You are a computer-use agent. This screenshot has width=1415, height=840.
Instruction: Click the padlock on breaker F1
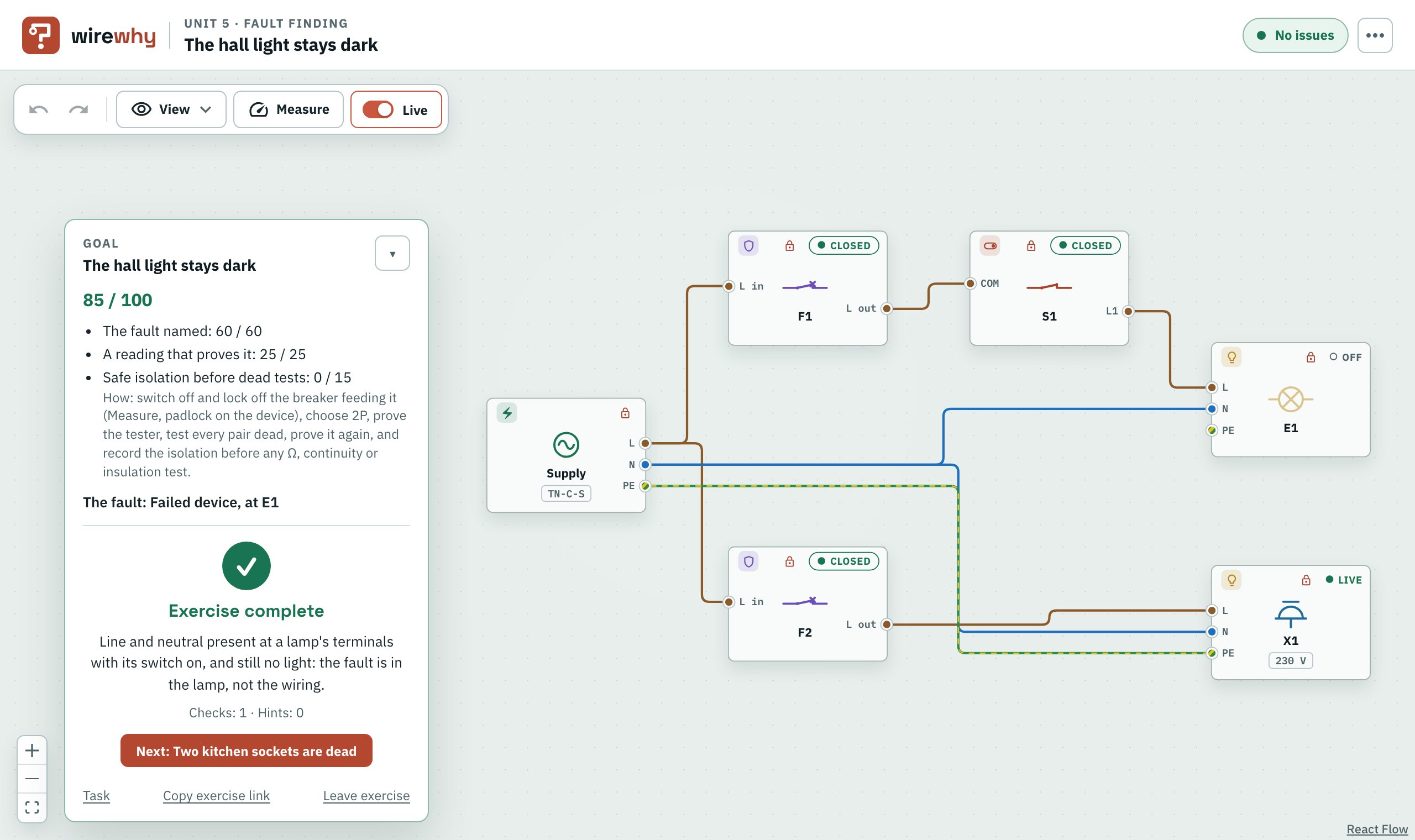(789, 246)
